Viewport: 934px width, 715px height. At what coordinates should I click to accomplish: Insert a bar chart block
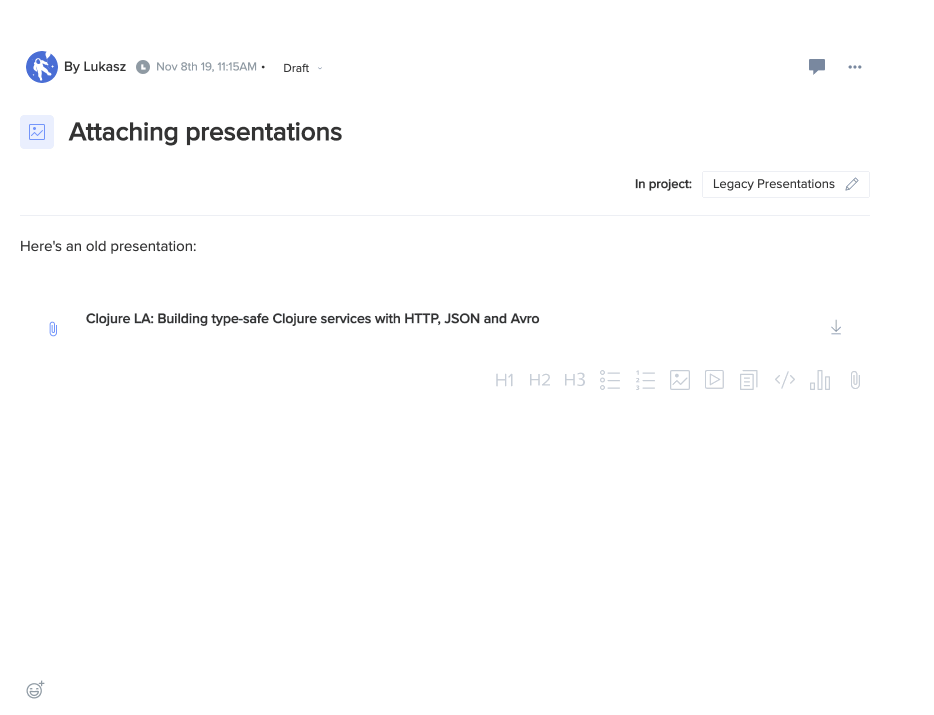[820, 380]
